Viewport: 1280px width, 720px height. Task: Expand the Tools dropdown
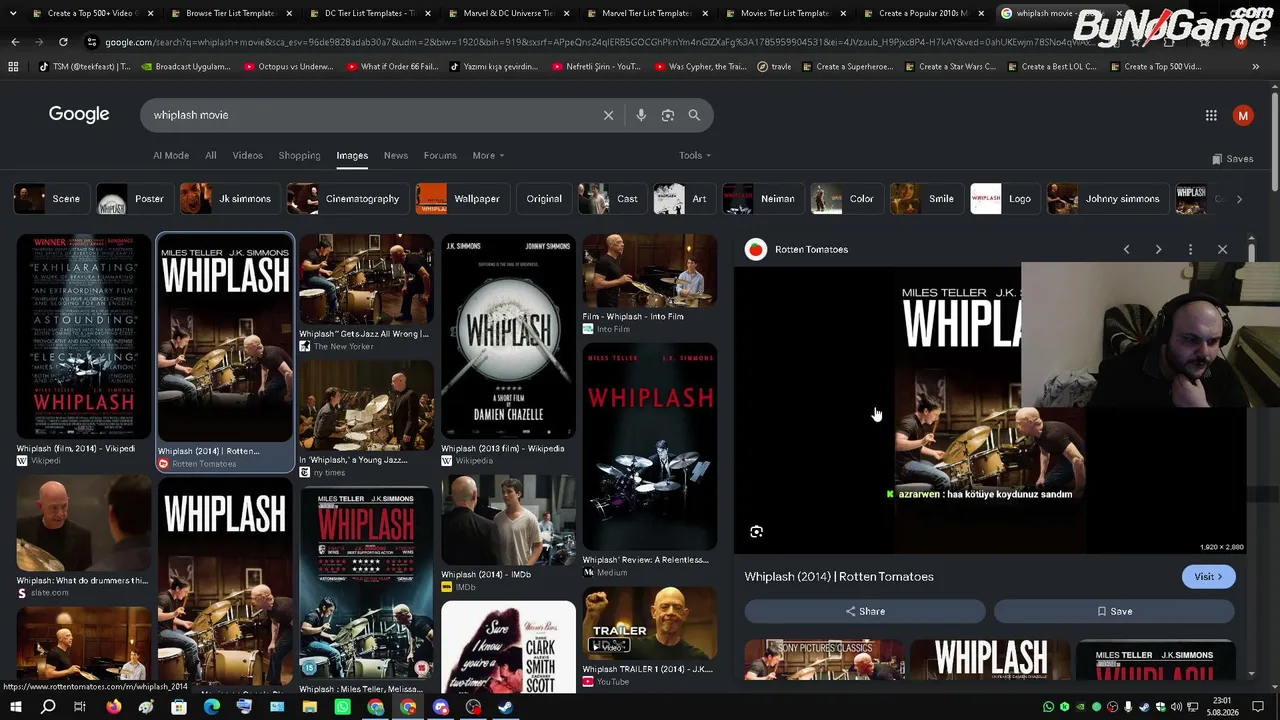[695, 155]
